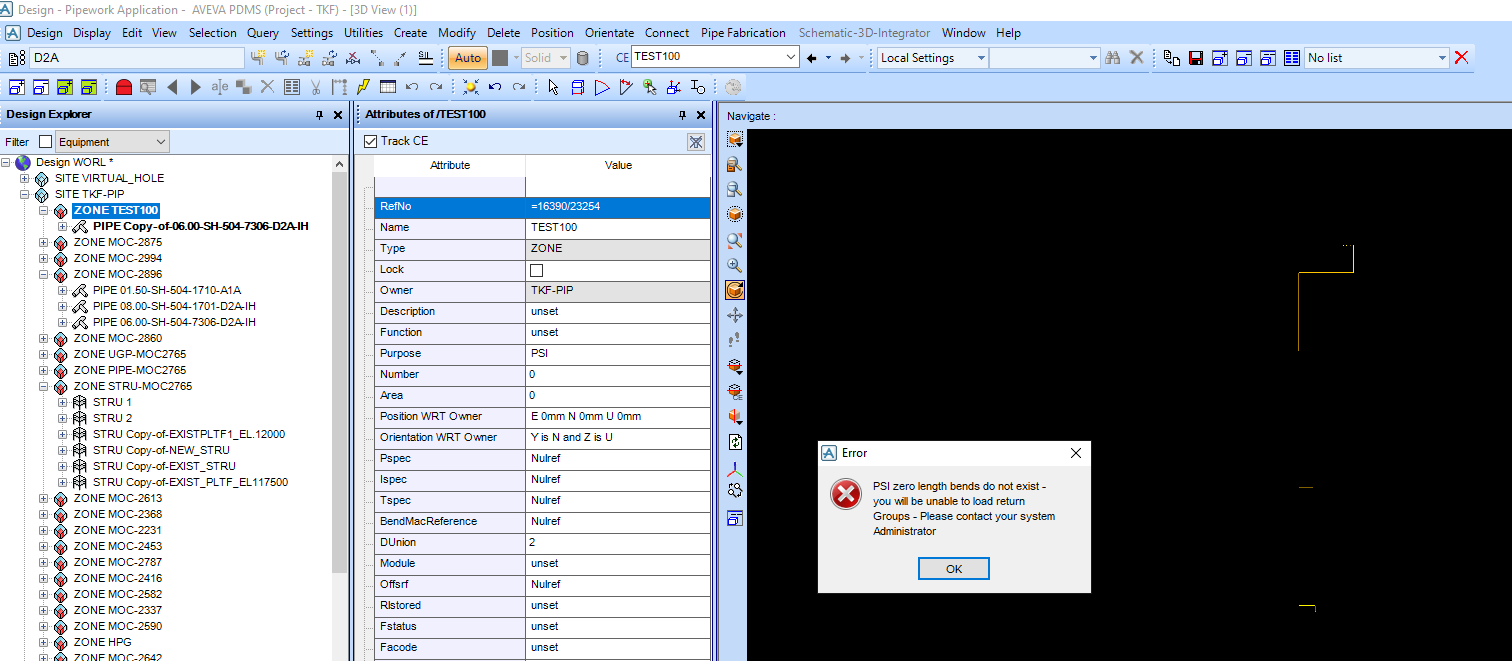
Task: Click the yellow lightning bolt icon
Action: (x=363, y=87)
